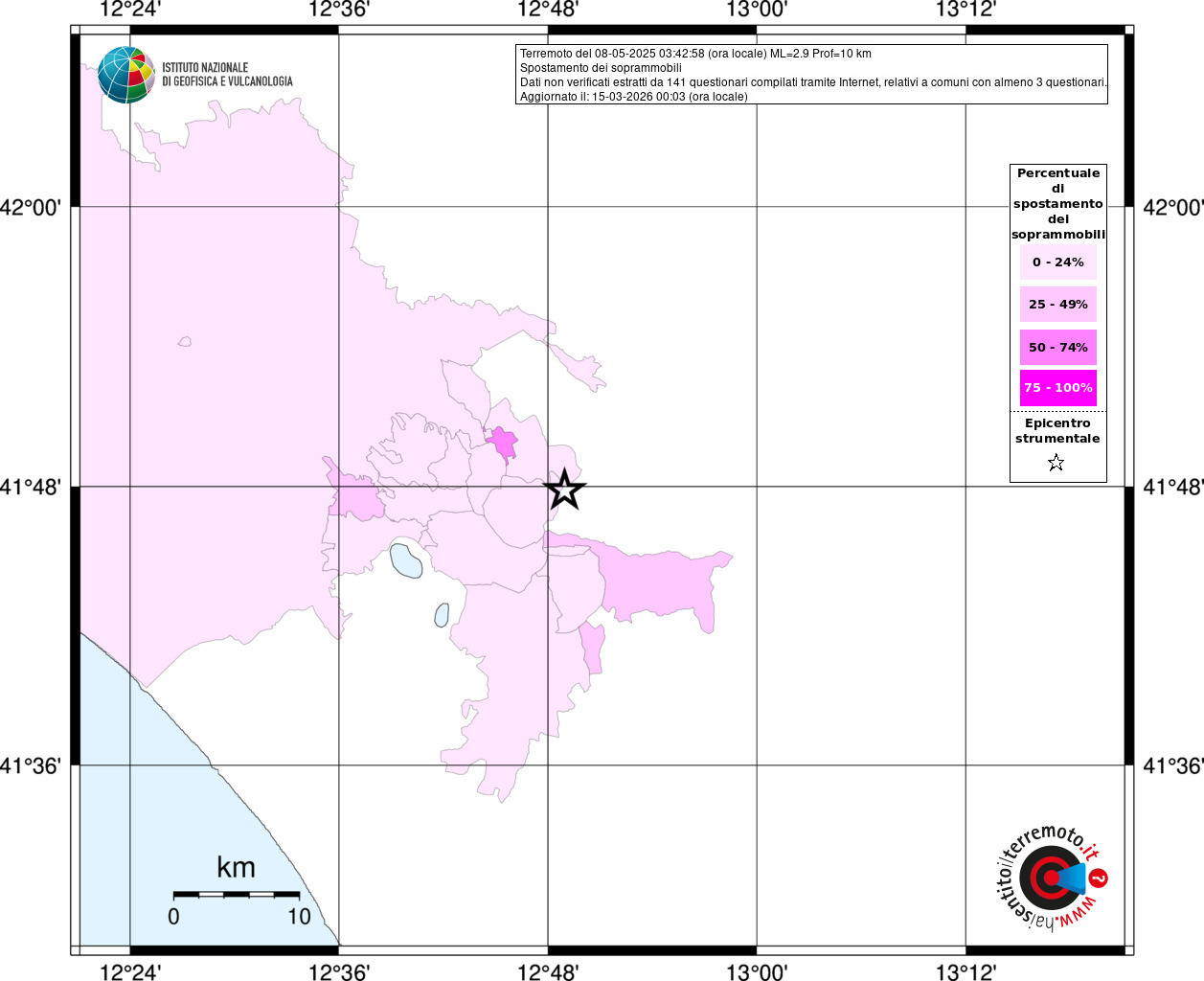
Task: Click the scale bar '10' value
Action: coord(300,917)
